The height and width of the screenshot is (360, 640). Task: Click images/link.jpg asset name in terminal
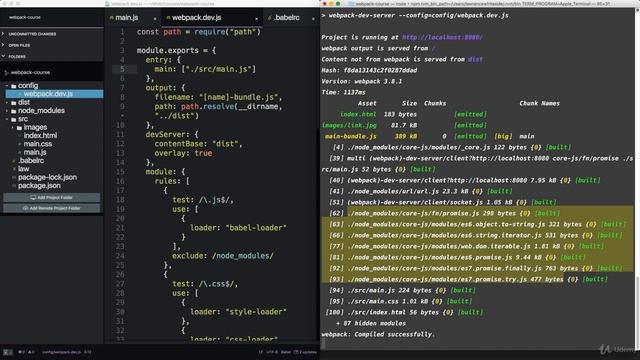349,125
